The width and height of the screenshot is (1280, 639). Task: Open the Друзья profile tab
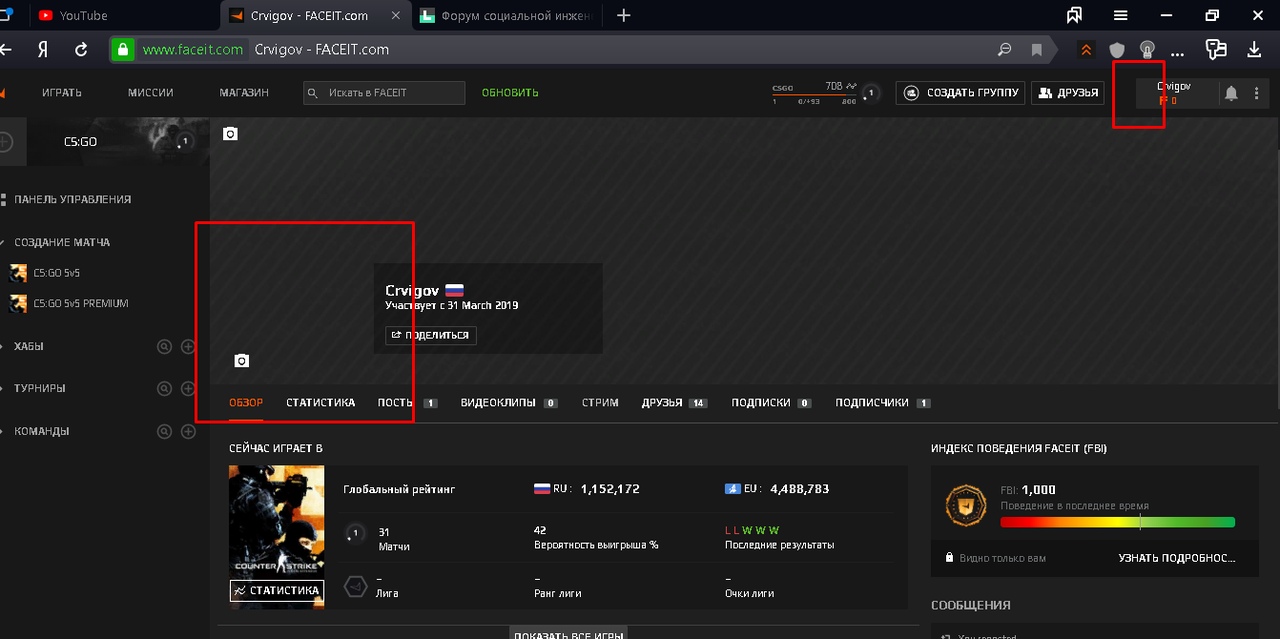coord(662,403)
